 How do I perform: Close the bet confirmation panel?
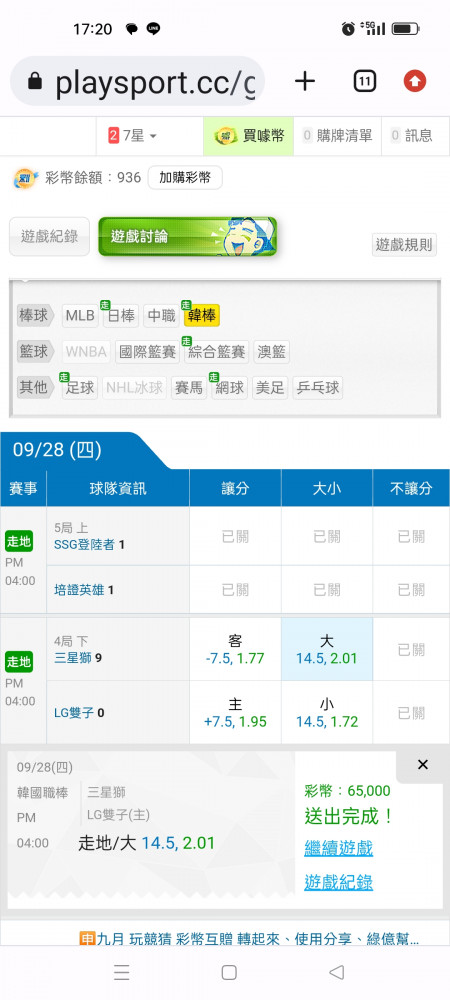click(423, 765)
